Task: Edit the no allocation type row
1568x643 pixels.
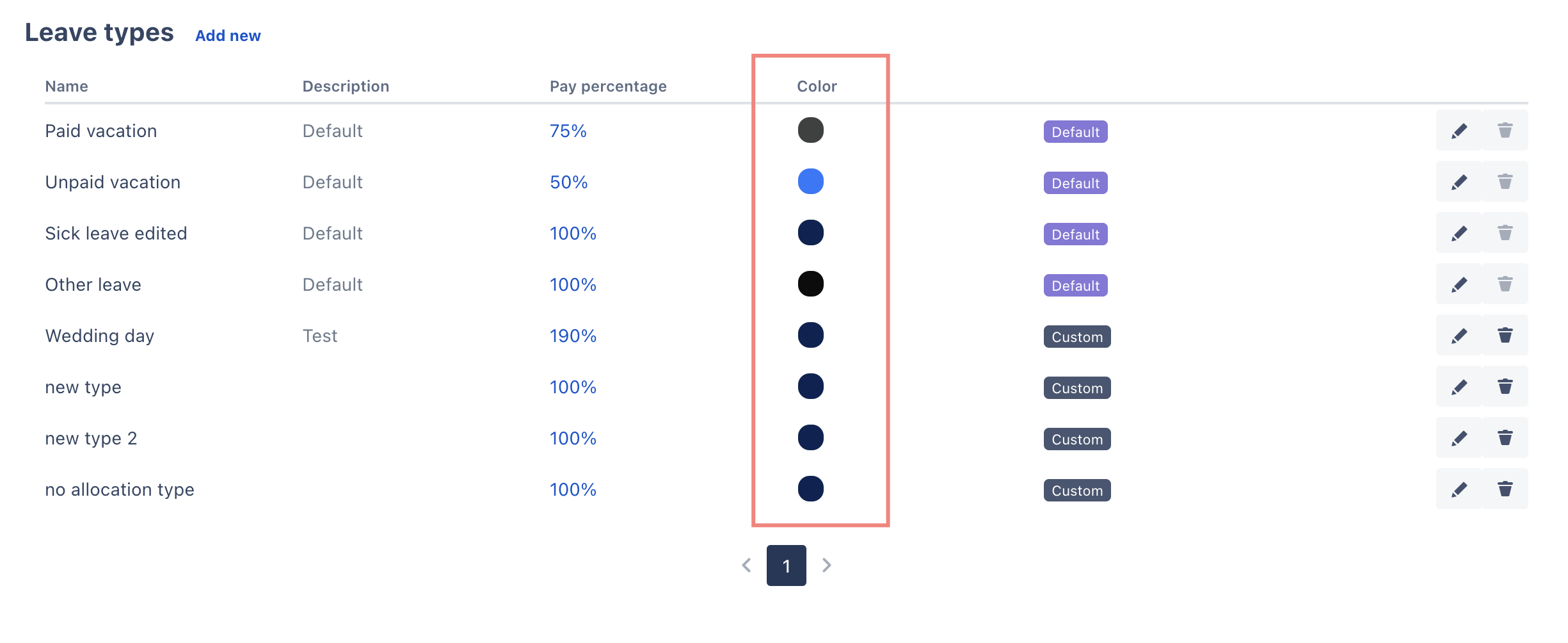Action: coord(1459,489)
